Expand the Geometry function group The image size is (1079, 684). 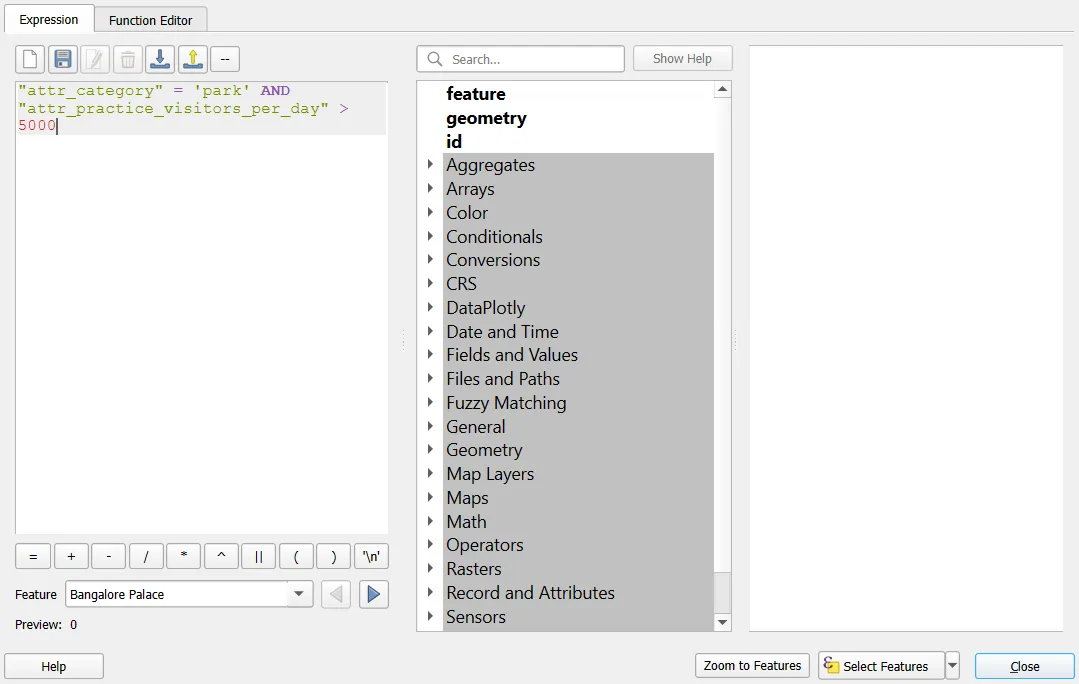[430, 449]
